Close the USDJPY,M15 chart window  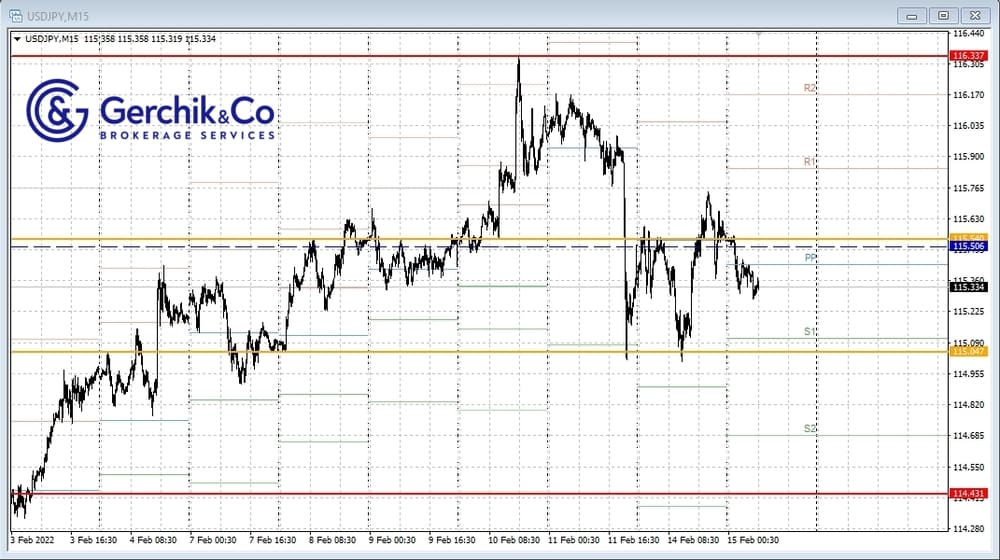973,15
